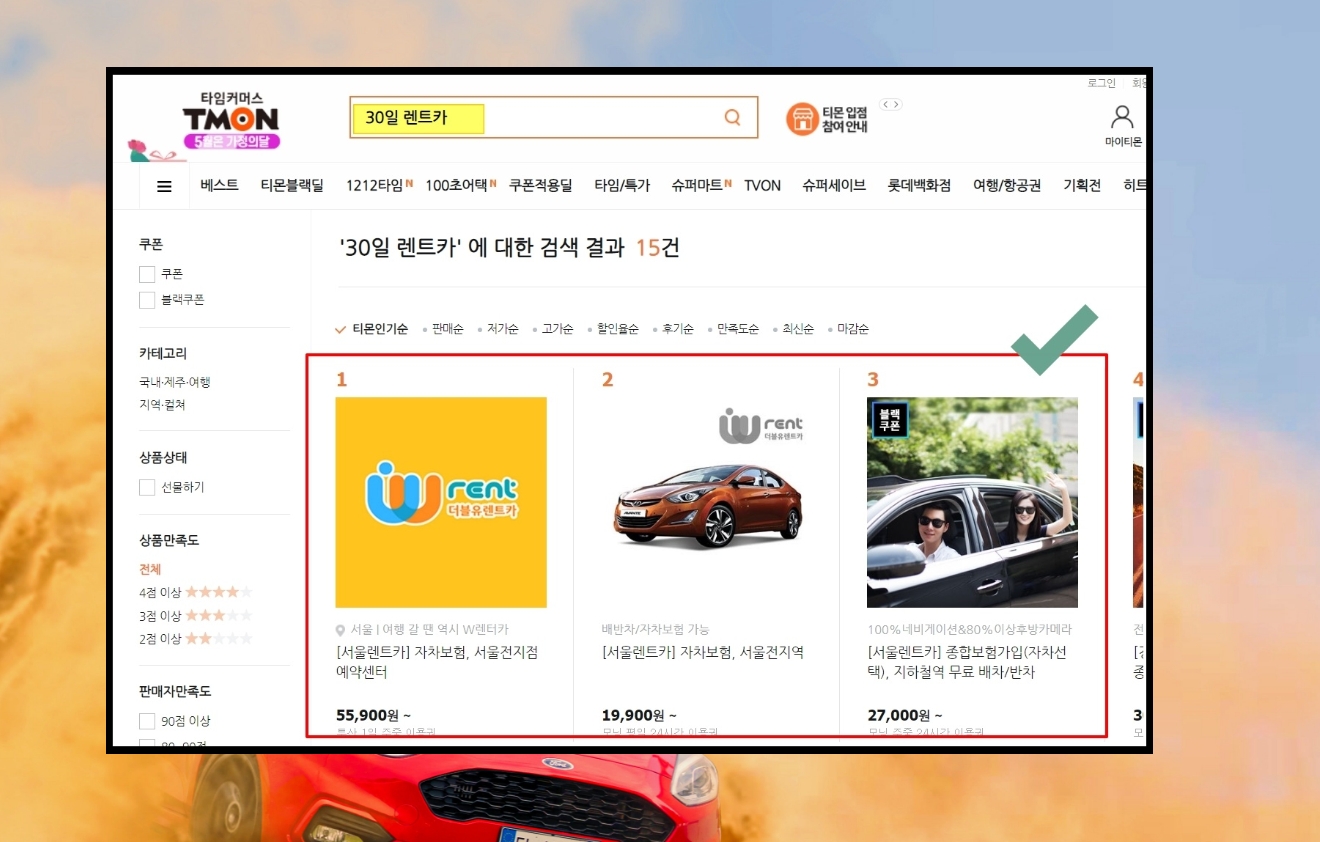Filter by 지역·컬쳐 category
The height and width of the screenshot is (842, 1320).
point(162,405)
